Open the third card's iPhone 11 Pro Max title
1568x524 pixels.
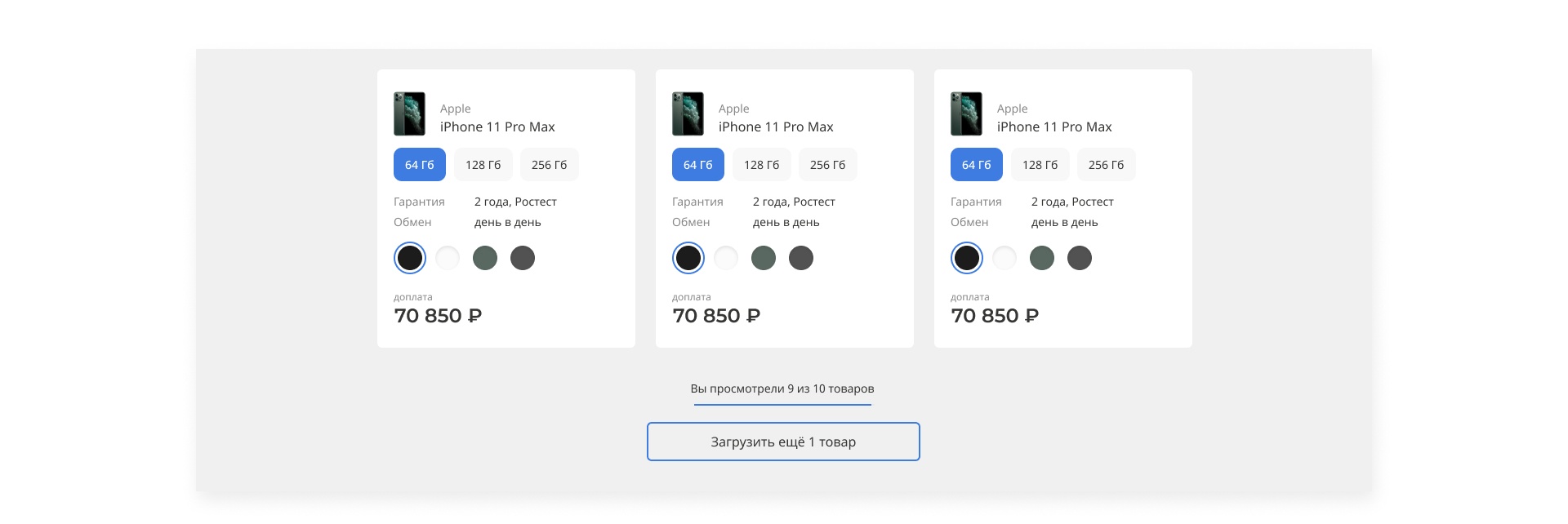pos(1054,127)
